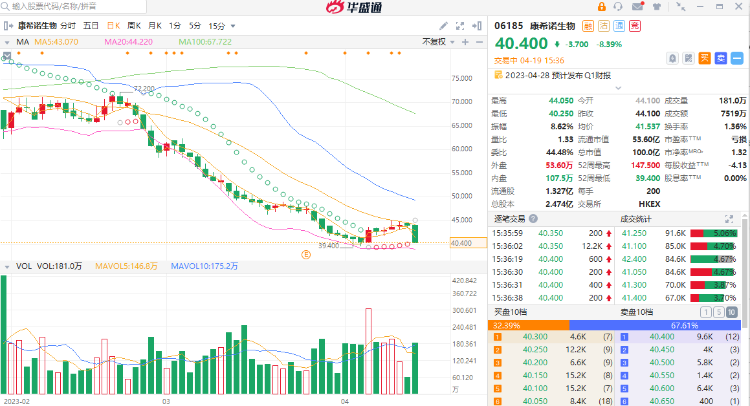Click the 成交统计 section header

[x=636, y=219]
